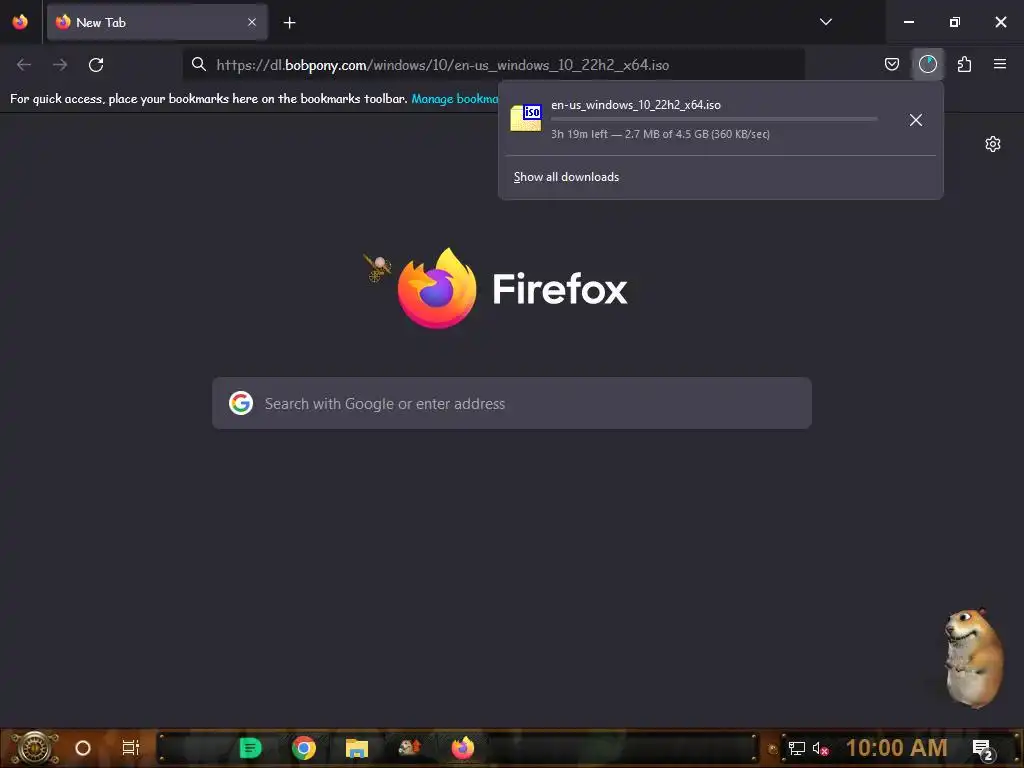Open a new tab with plus button
The image size is (1024, 768).
289,23
